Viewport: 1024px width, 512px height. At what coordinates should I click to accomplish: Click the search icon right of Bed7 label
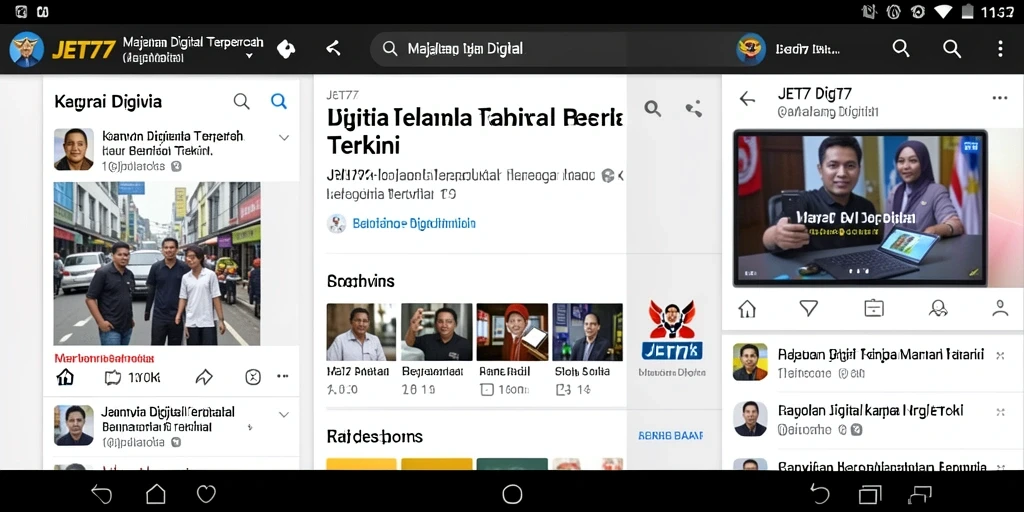pyautogui.click(x=901, y=48)
